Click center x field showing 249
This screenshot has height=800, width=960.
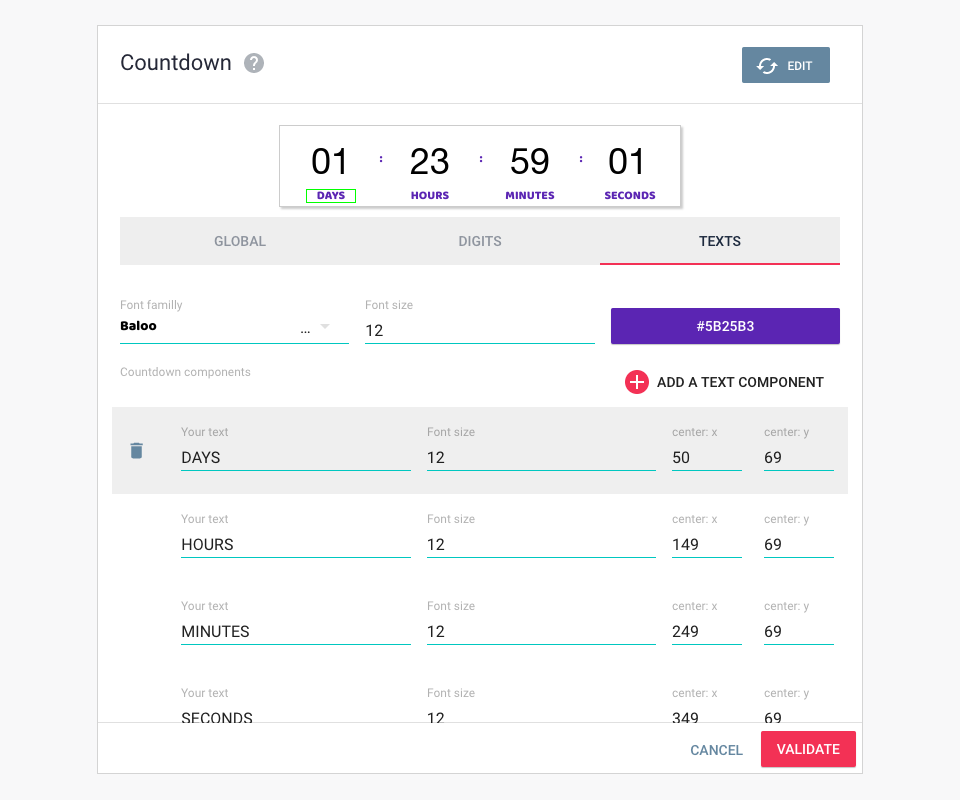pos(706,632)
